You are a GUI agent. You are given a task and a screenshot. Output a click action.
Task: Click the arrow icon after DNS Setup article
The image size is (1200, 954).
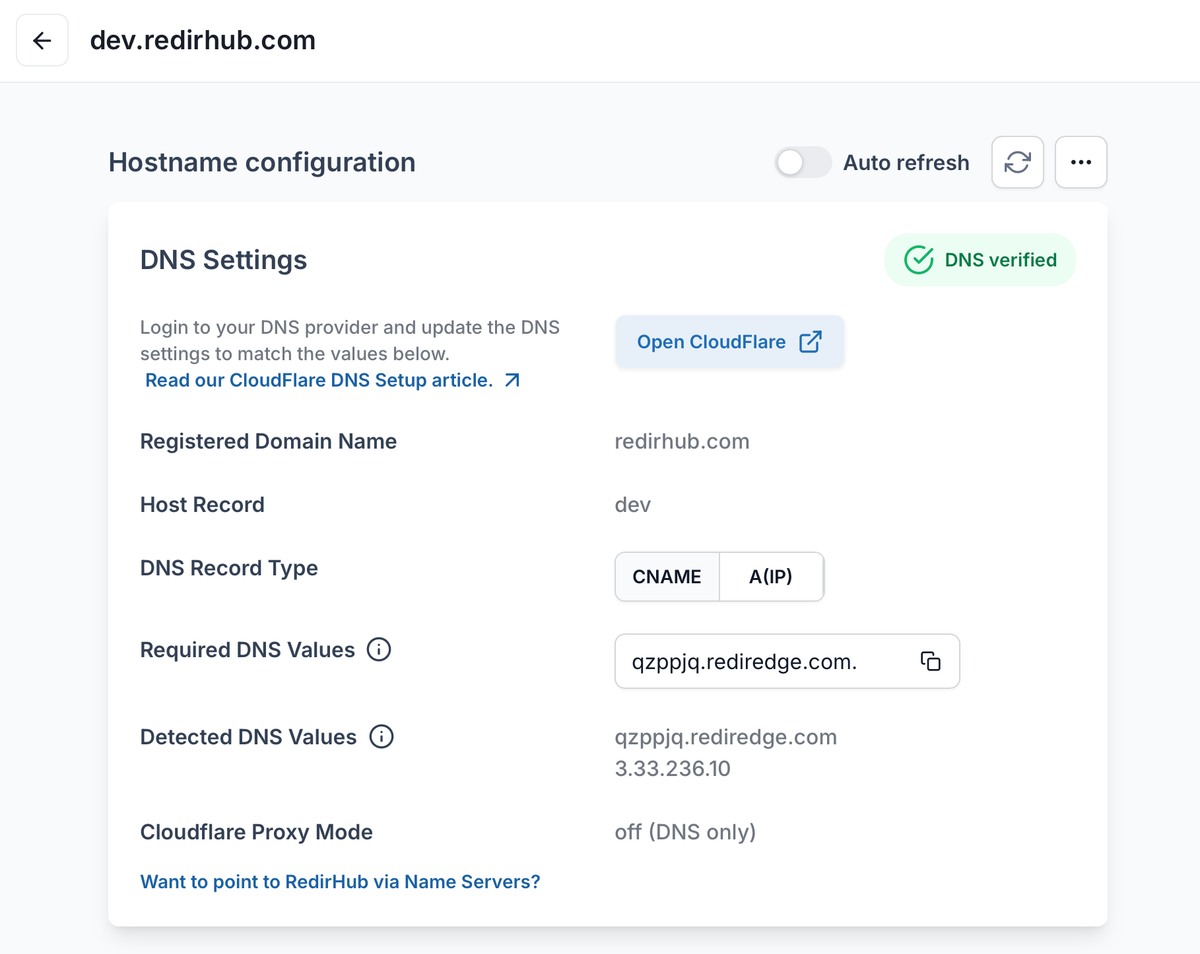tap(512, 380)
